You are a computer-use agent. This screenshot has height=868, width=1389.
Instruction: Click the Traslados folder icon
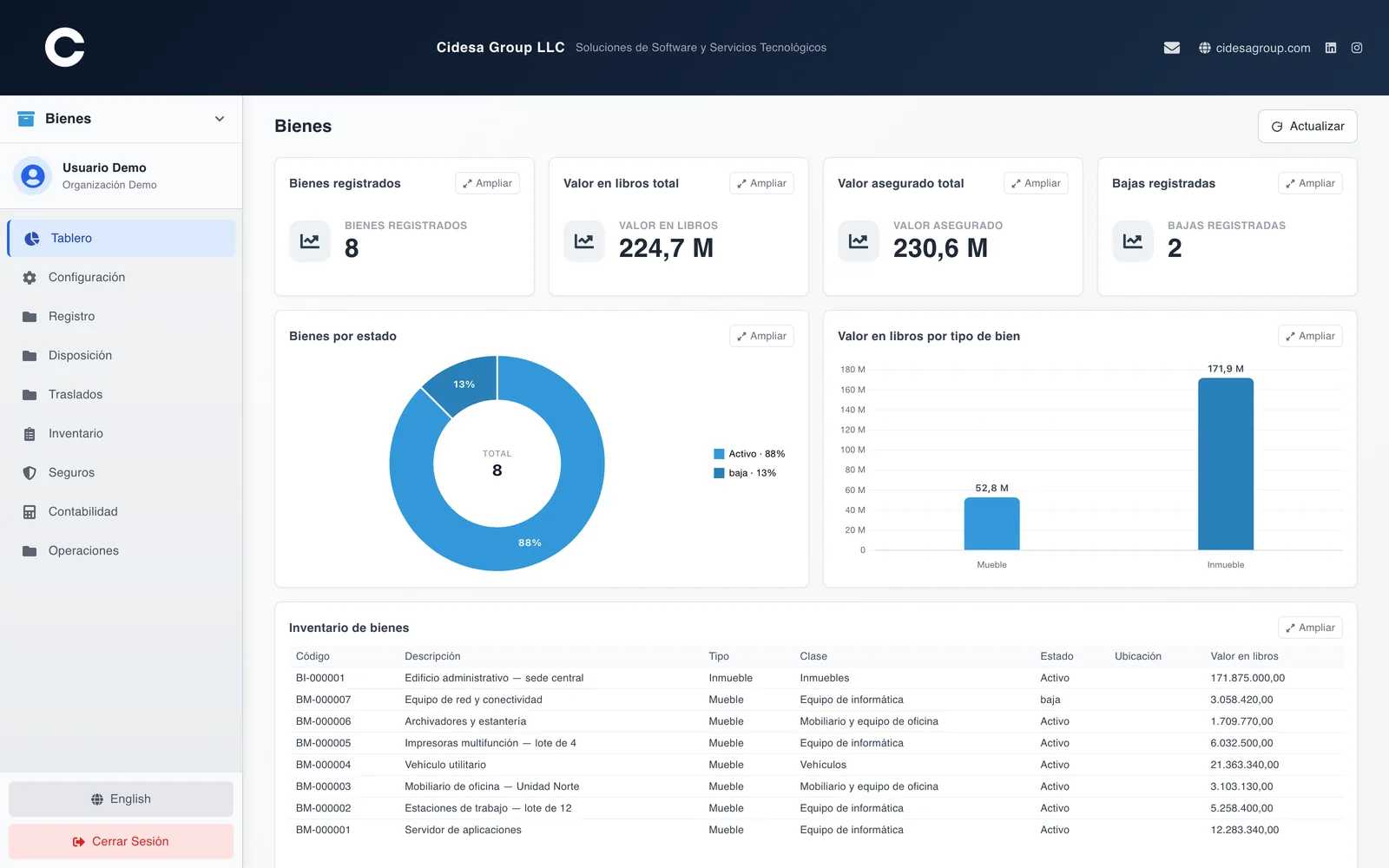click(30, 395)
